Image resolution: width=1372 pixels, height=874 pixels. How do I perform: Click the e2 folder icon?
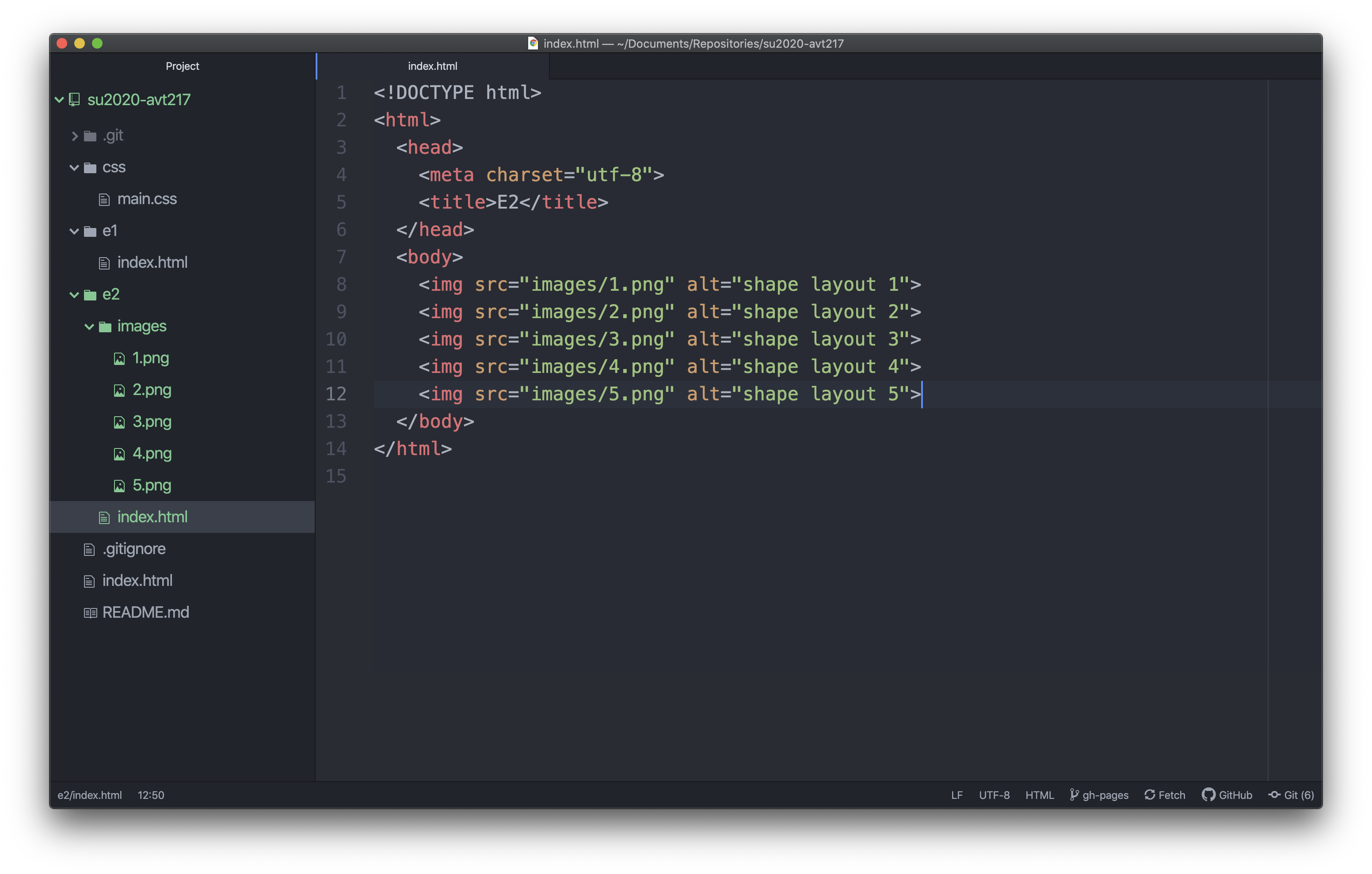(90, 295)
